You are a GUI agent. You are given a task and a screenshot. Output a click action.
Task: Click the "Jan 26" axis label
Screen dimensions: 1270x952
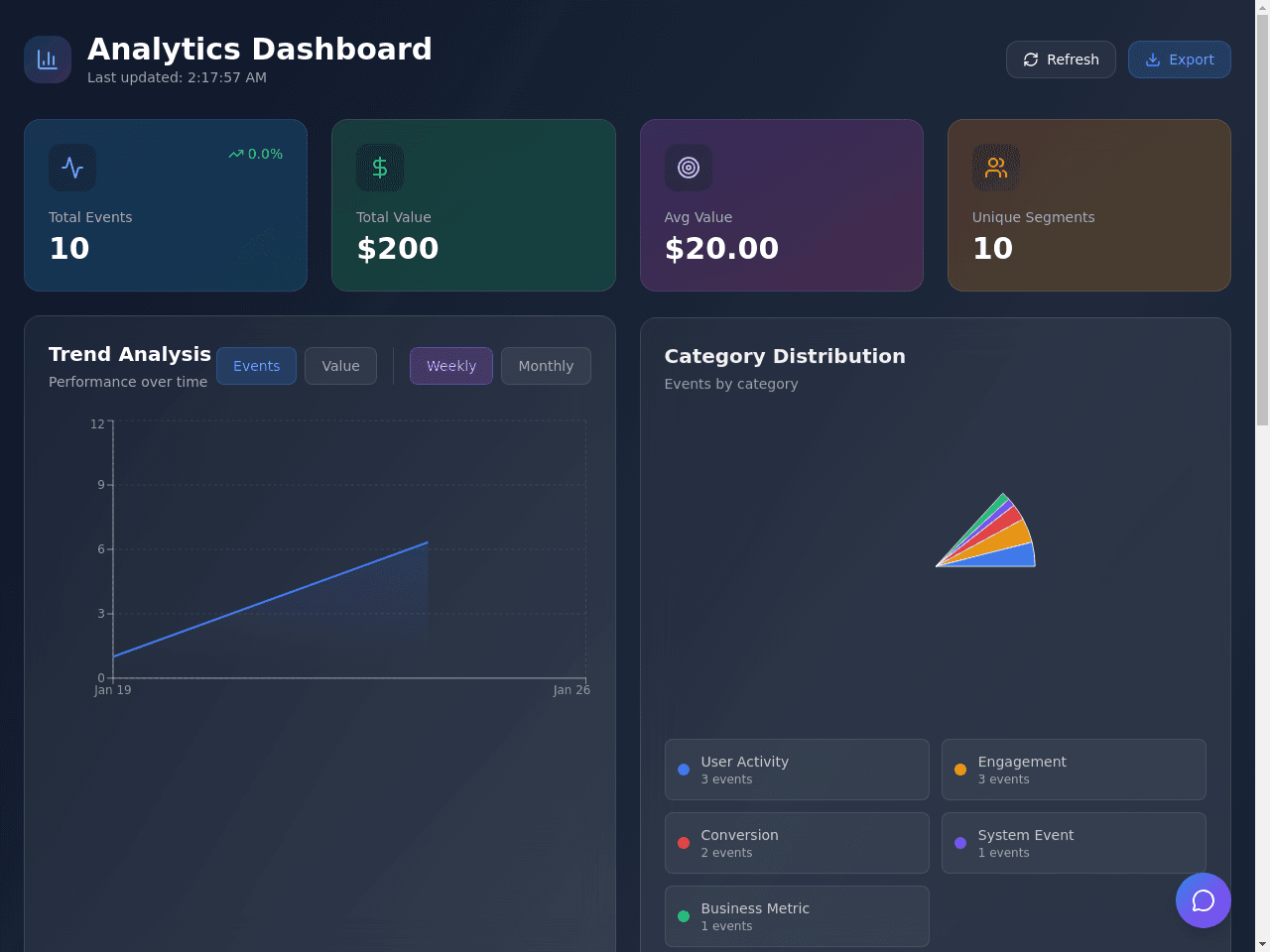click(571, 690)
